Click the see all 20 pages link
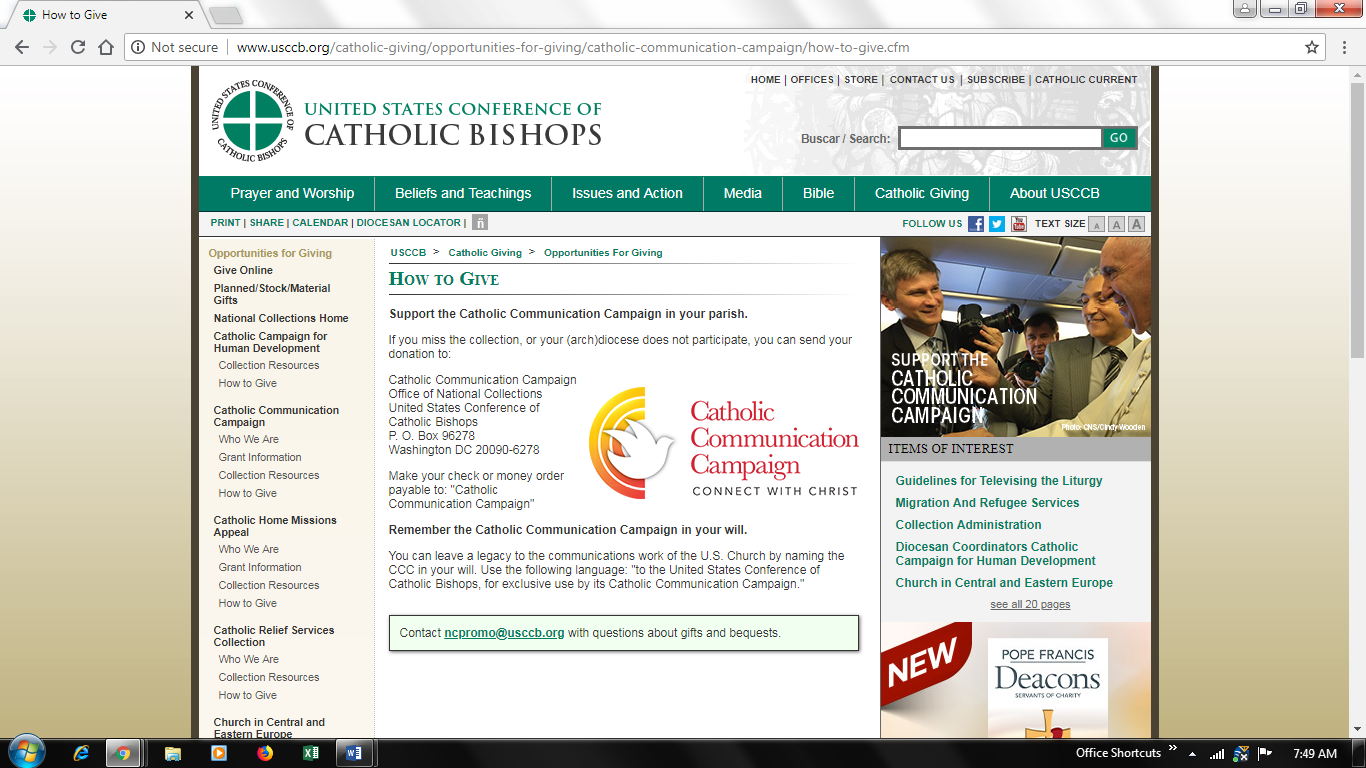 [1030, 605]
